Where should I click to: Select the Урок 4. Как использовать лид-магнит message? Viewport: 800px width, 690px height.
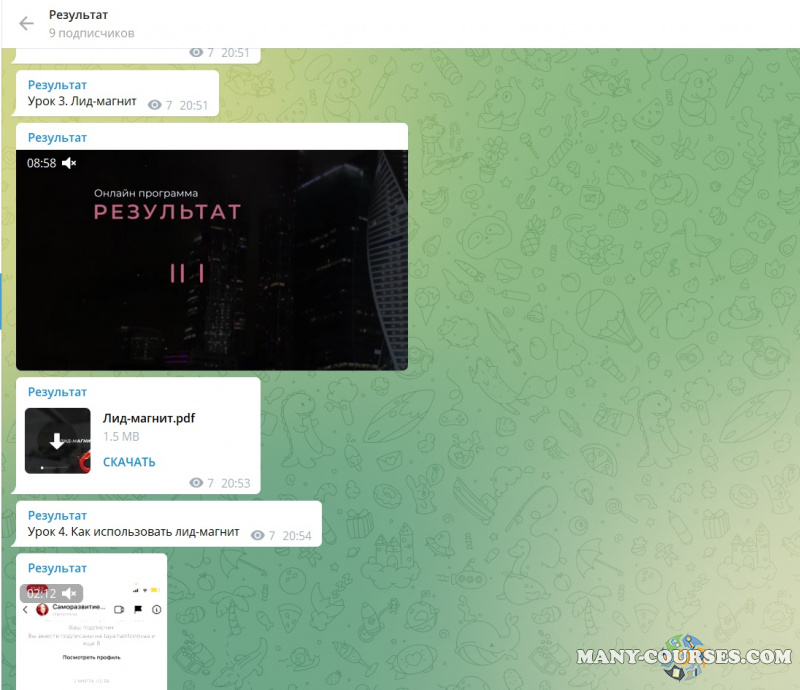click(133, 532)
